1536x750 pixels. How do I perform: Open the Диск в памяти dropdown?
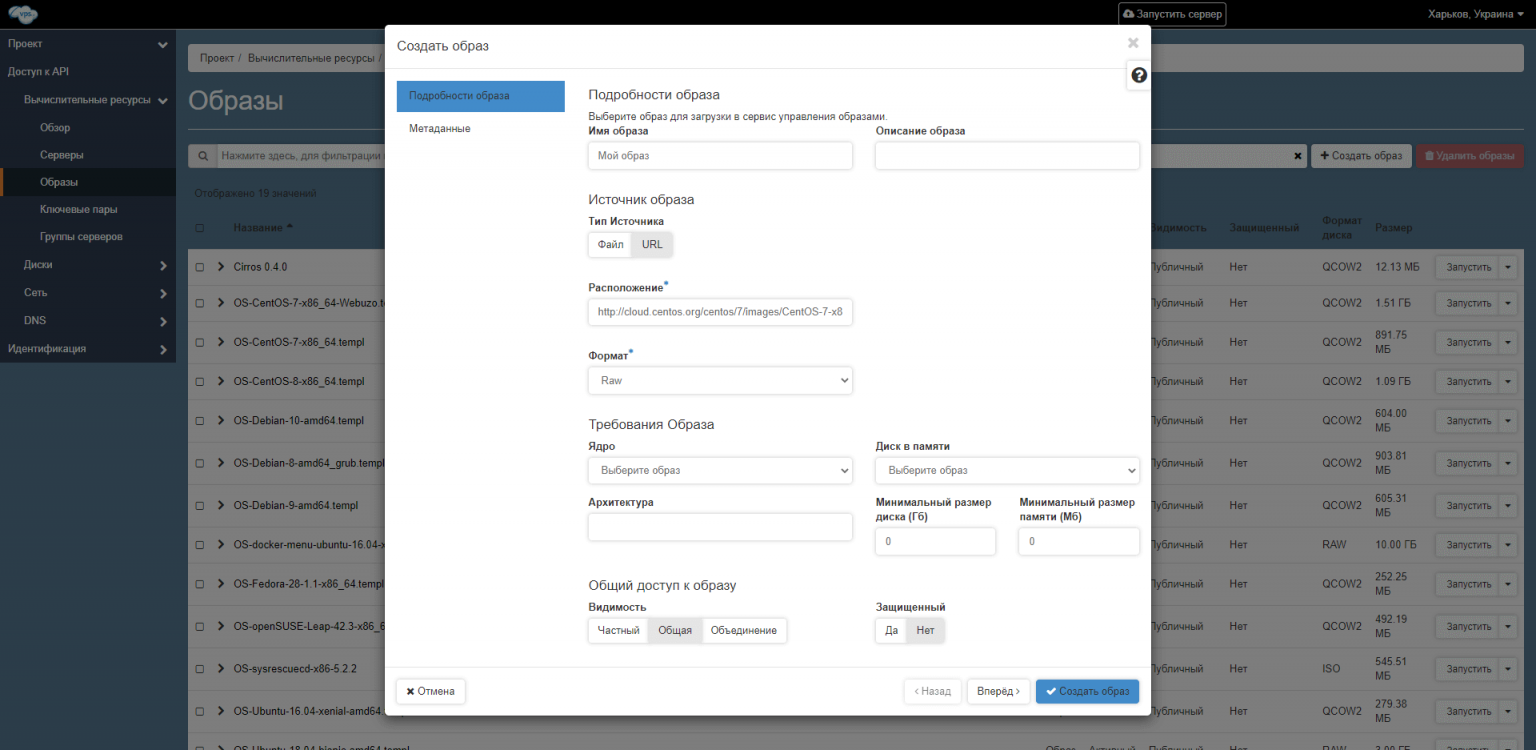coord(1007,470)
